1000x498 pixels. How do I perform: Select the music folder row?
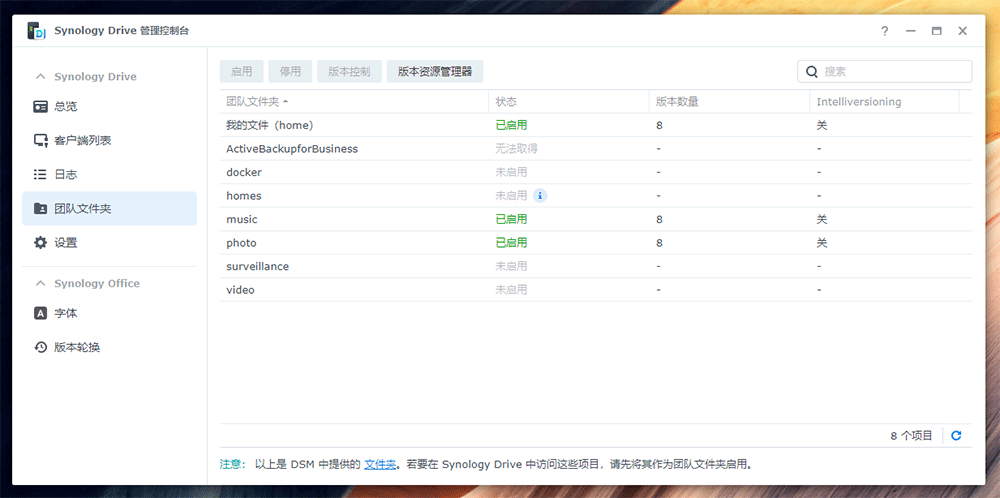(x=243, y=219)
